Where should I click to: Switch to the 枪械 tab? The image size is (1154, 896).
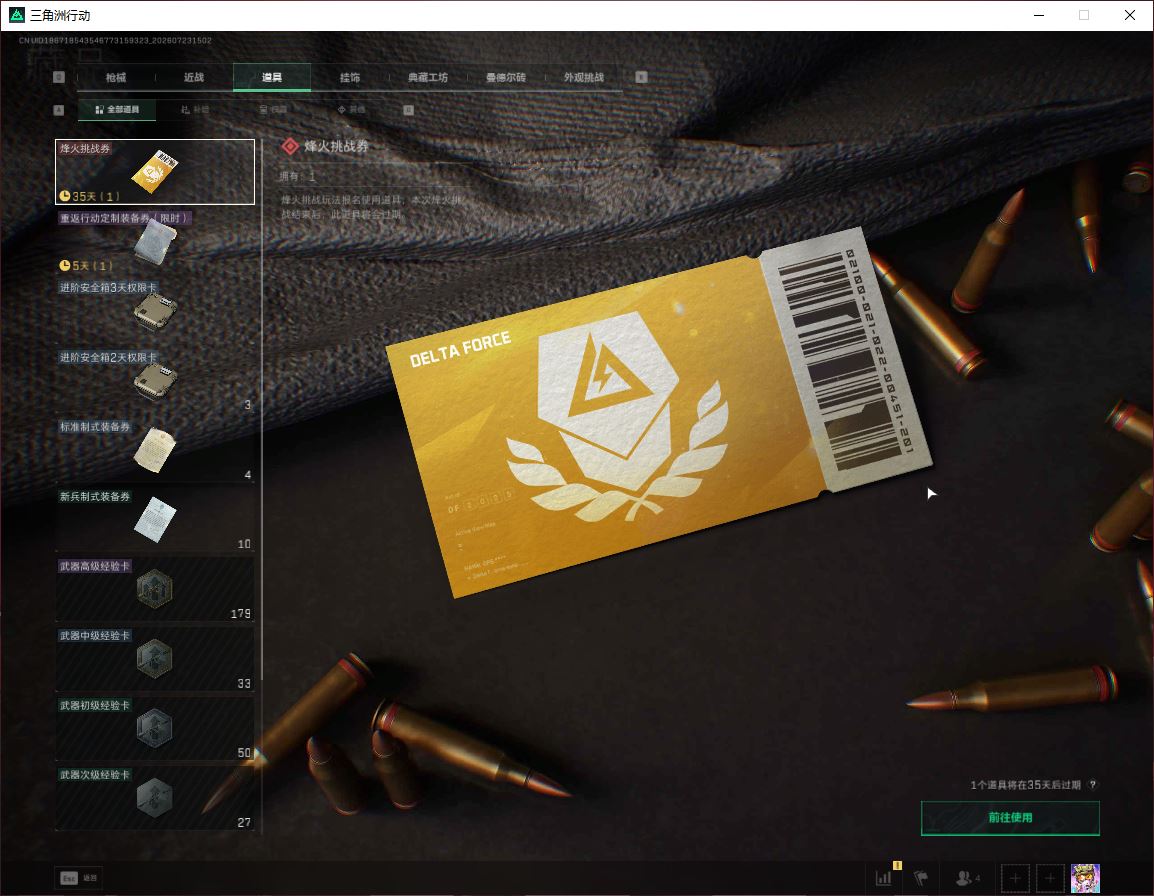(116, 77)
